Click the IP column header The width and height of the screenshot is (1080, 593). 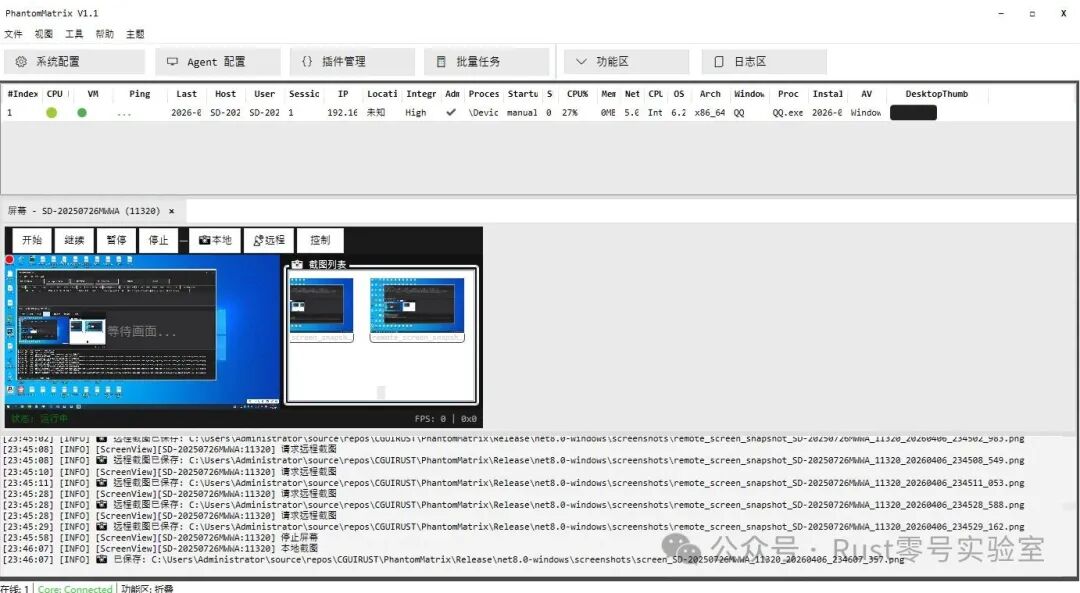[x=343, y=94]
